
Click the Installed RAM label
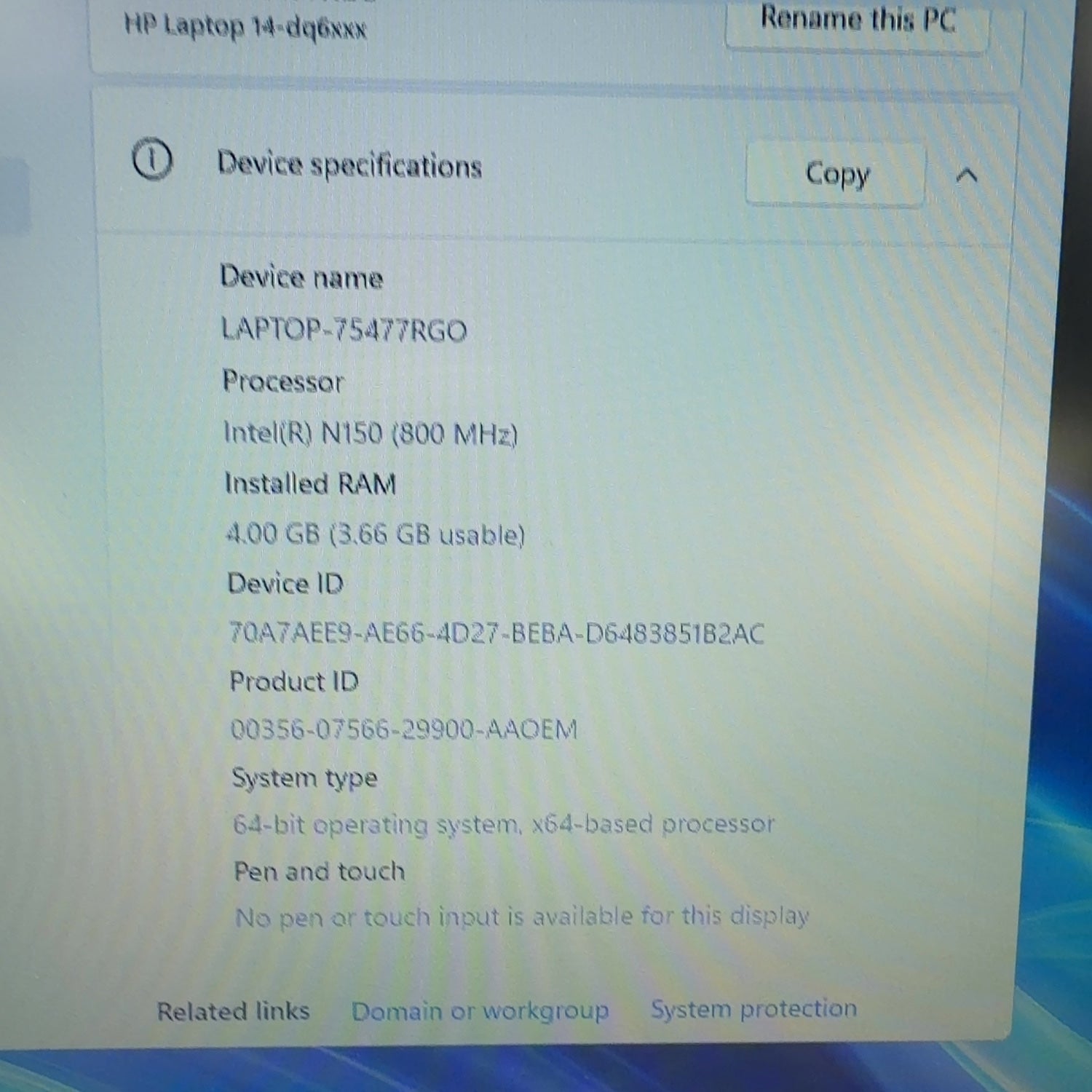(310, 483)
